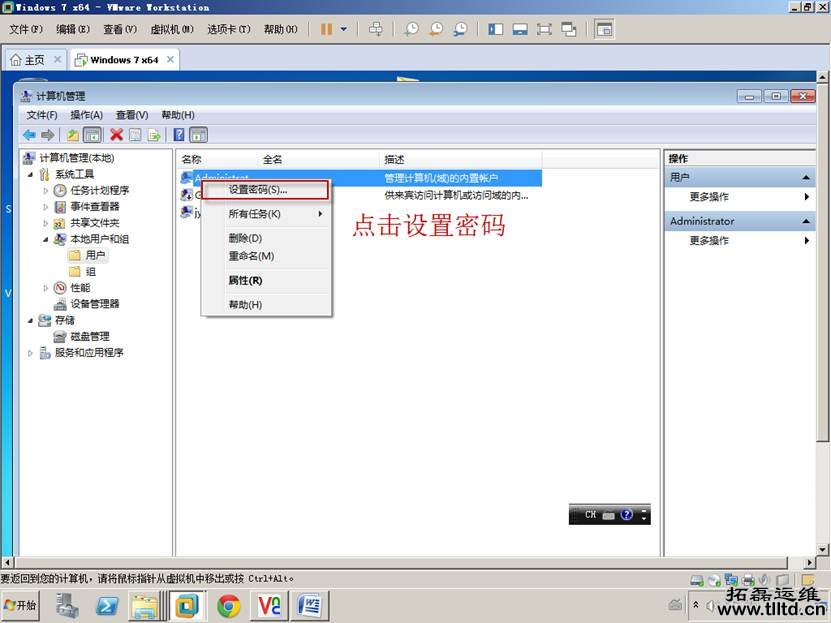Toggle the library sidebar panel icon
831x623 pixels.
(x=495, y=29)
